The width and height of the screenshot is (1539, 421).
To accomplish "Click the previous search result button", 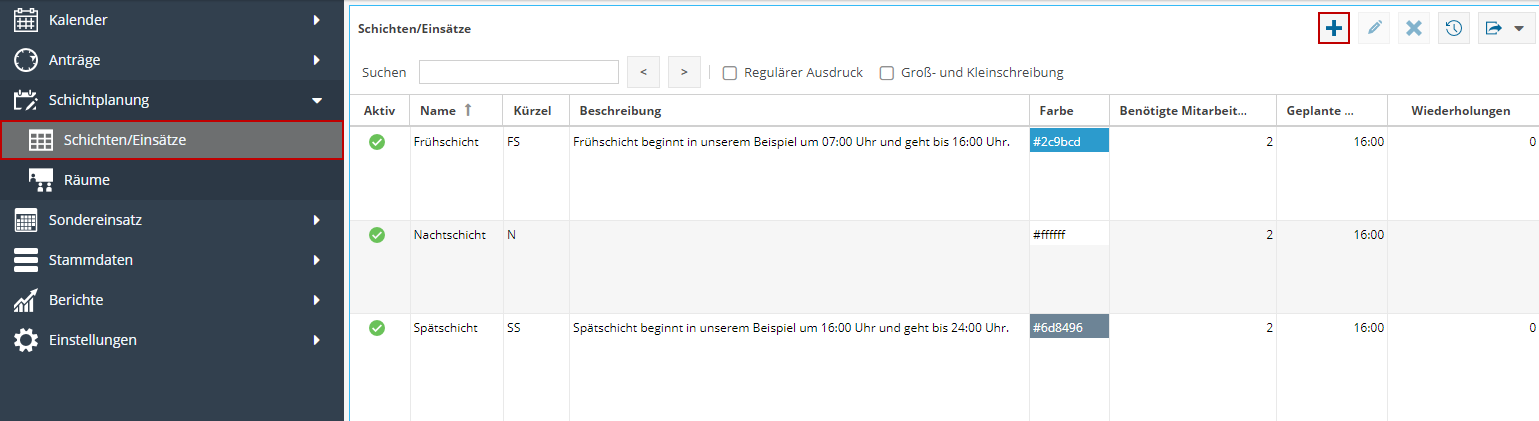I will (x=643, y=72).
